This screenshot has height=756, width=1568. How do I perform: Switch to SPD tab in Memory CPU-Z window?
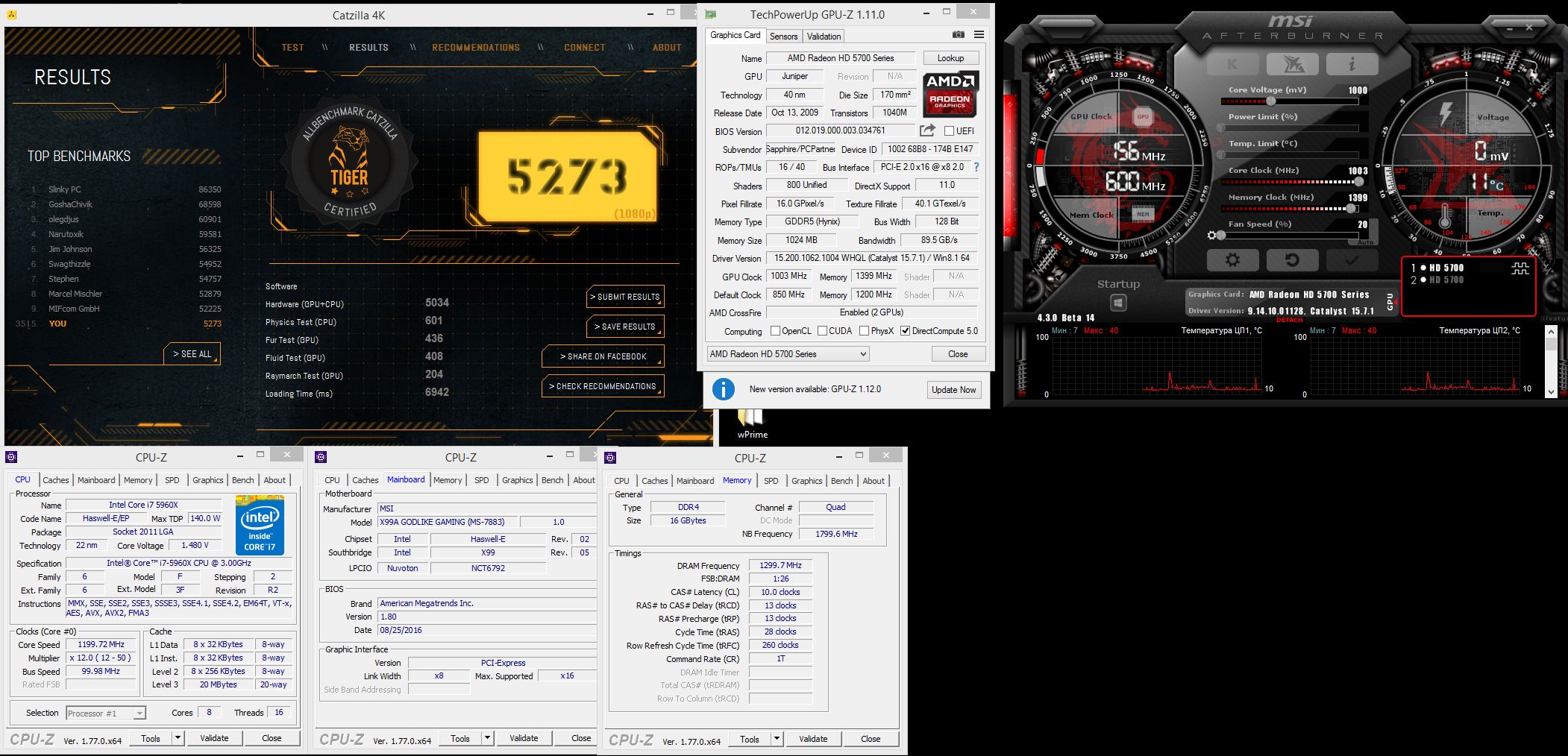pyautogui.click(x=771, y=481)
